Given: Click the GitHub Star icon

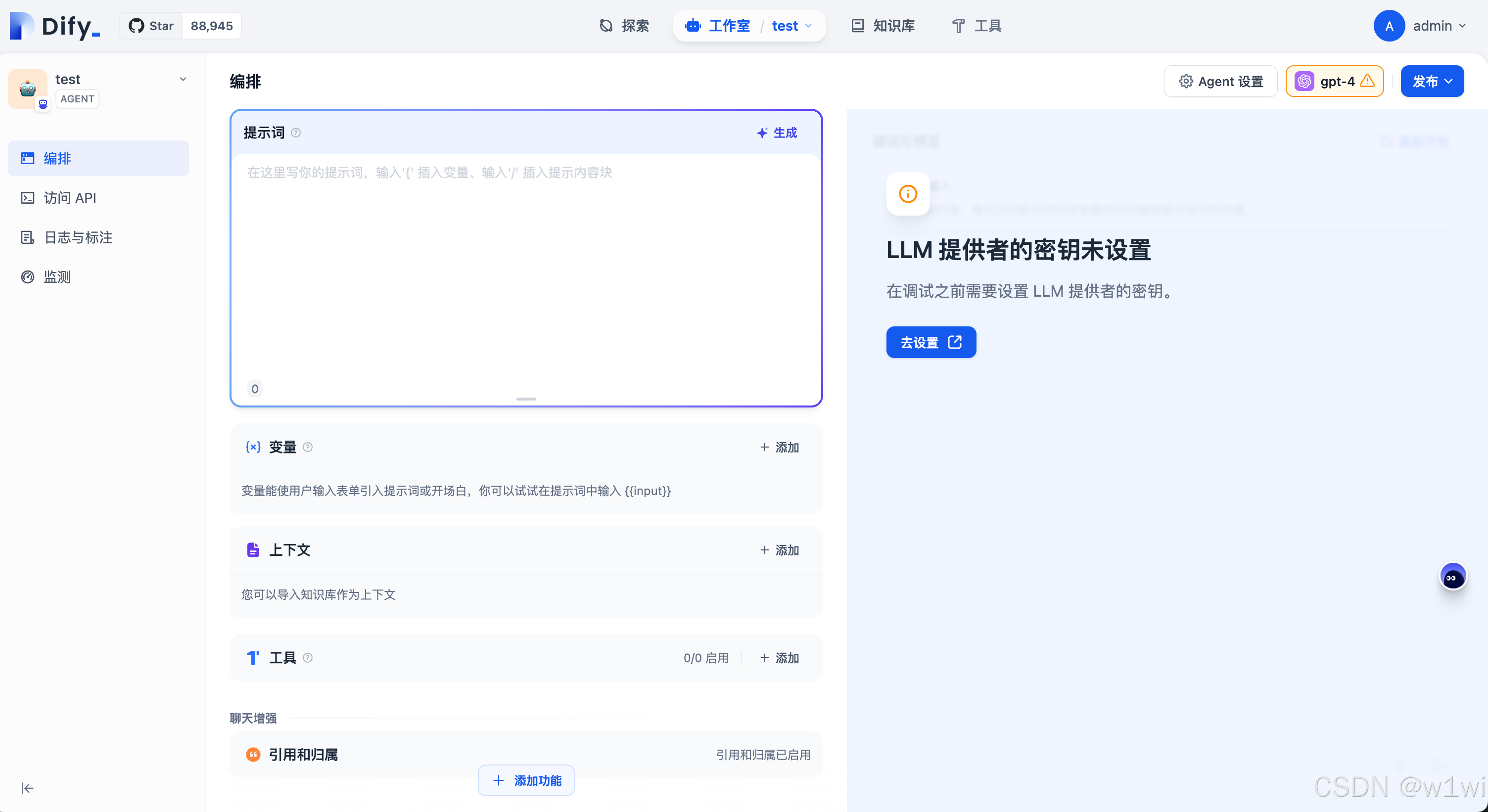Looking at the screenshot, I should point(137,25).
